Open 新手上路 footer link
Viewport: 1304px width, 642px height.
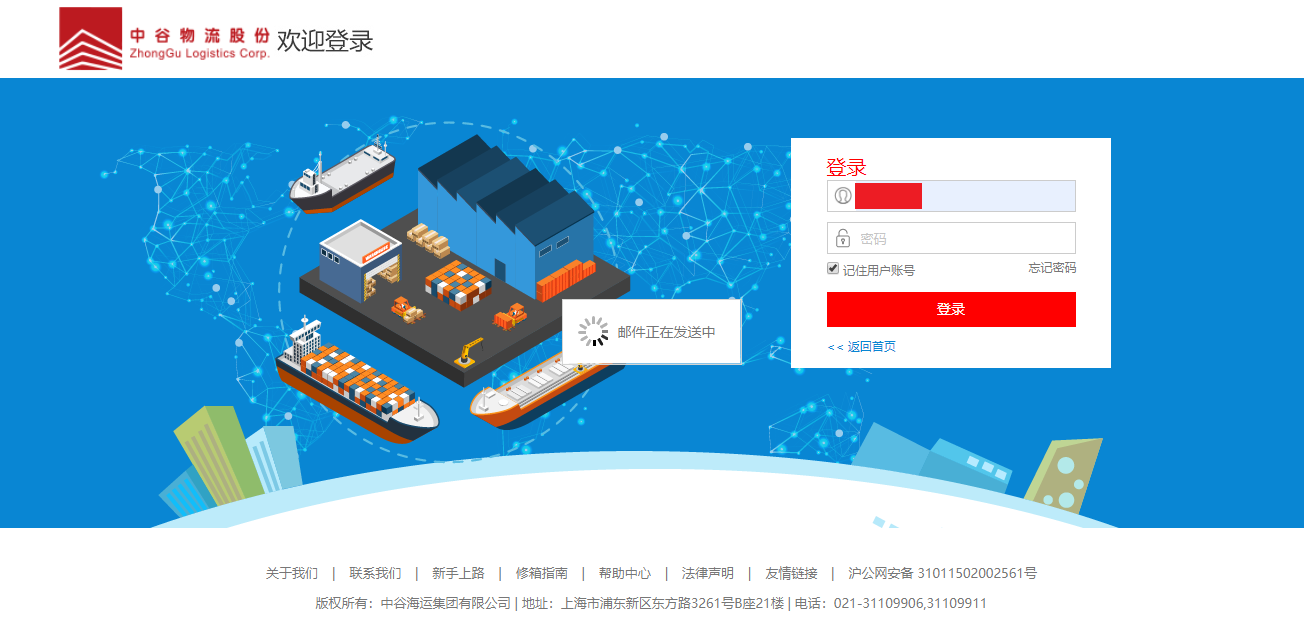click(458, 573)
